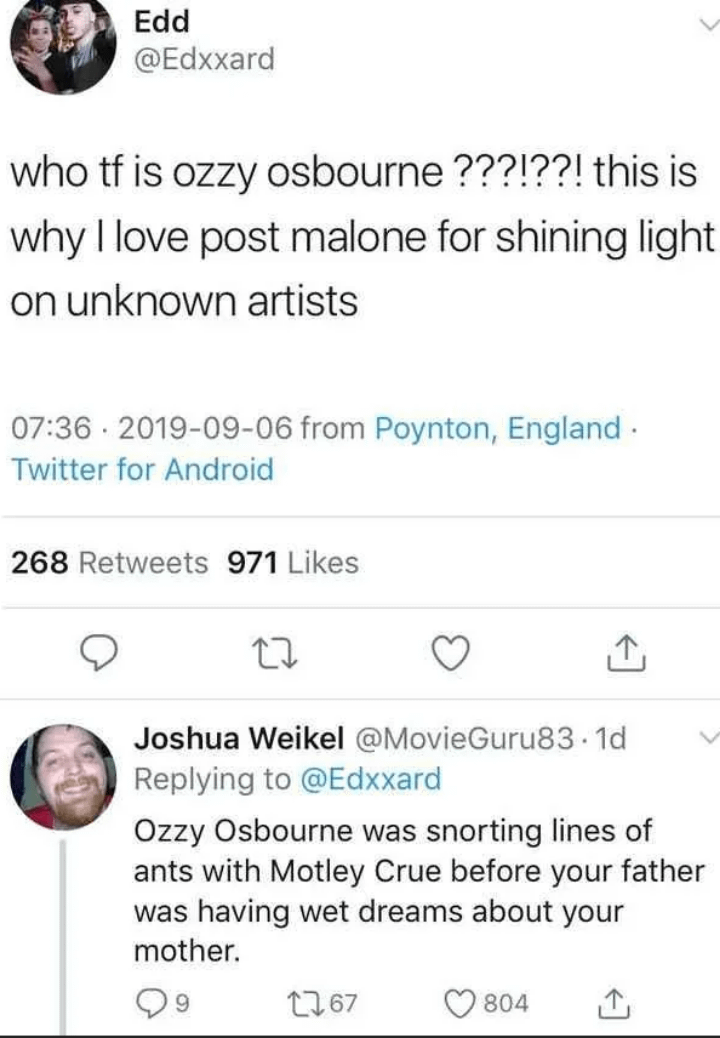Open the Poynton, England location link
Image resolution: width=720 pixels, height=1038 pixels.
497,429
